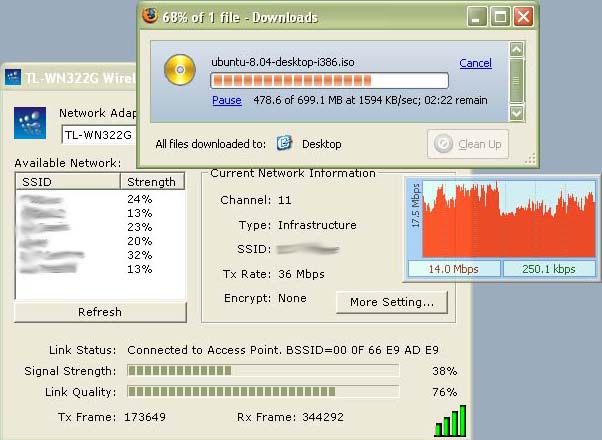Click the 17.5 Mbps graph scale label
The height and width of the screenshot is (440, 602).
tap(415, 206)
